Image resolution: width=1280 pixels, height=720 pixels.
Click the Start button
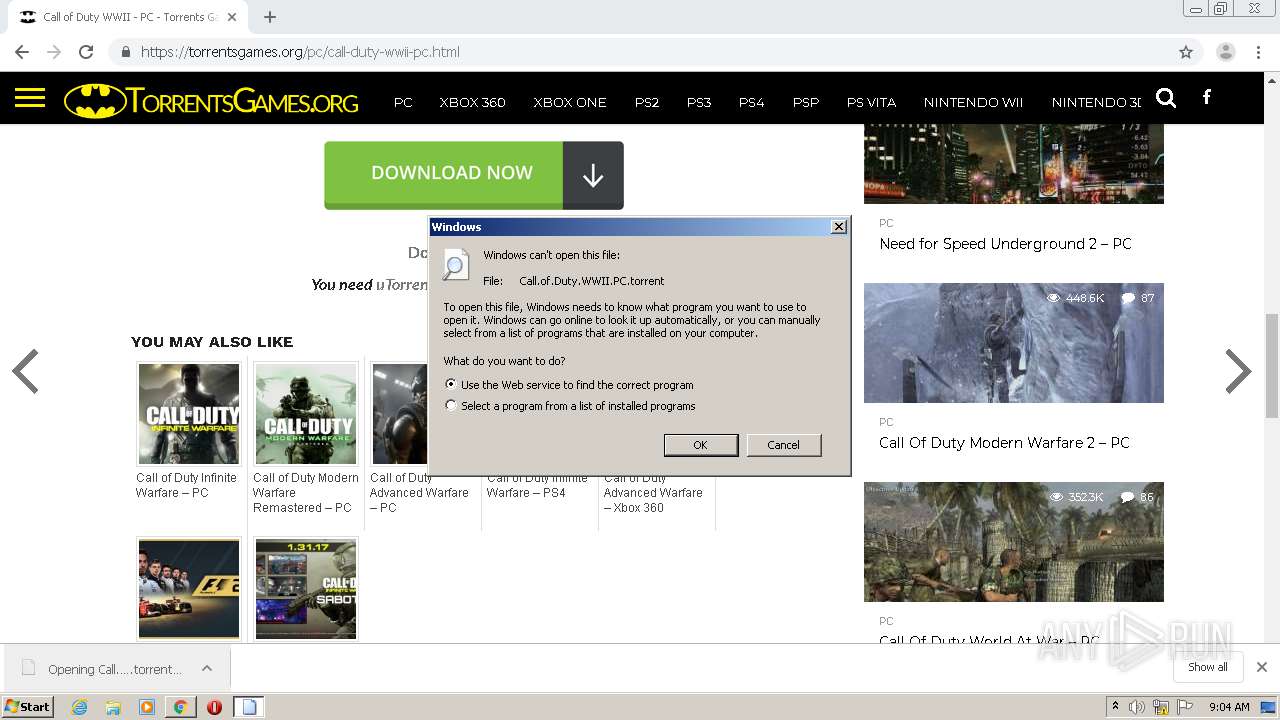(x=27, y=707)
